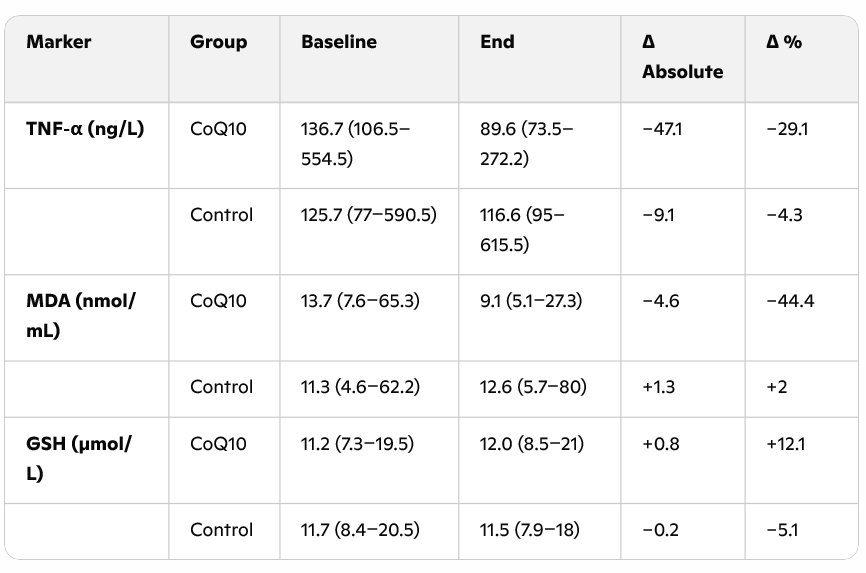Click the Marker column header
The width and height of the screenshot is (866, 573).
pyautogui.click(x=58, y=42)
